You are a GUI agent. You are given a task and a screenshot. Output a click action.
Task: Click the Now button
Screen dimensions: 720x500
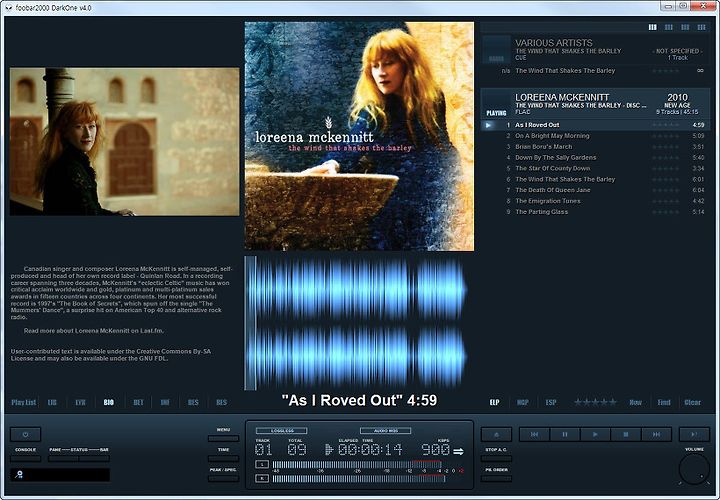pos(636,402)
